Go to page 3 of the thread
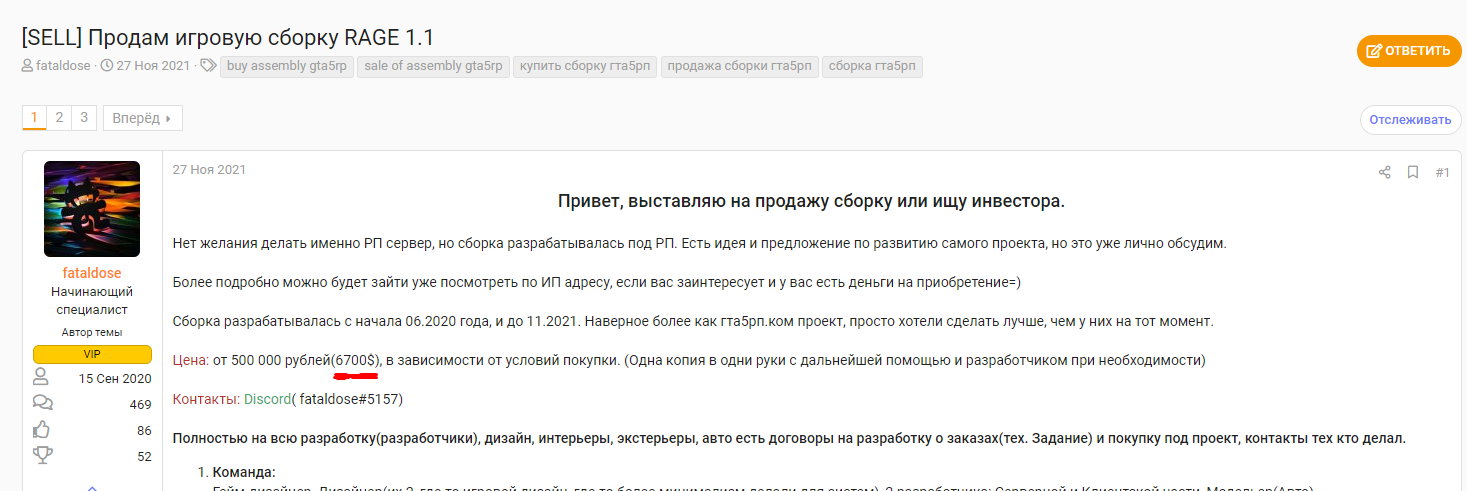The image size is (1467, 491). click(x=84, y=118)
